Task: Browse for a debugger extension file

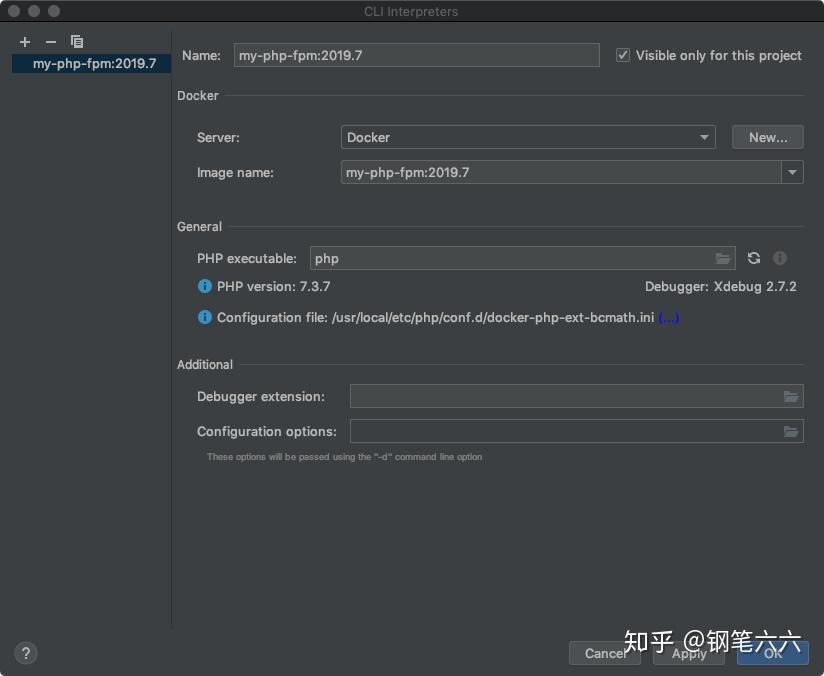Action: click(x=791, y=396)
